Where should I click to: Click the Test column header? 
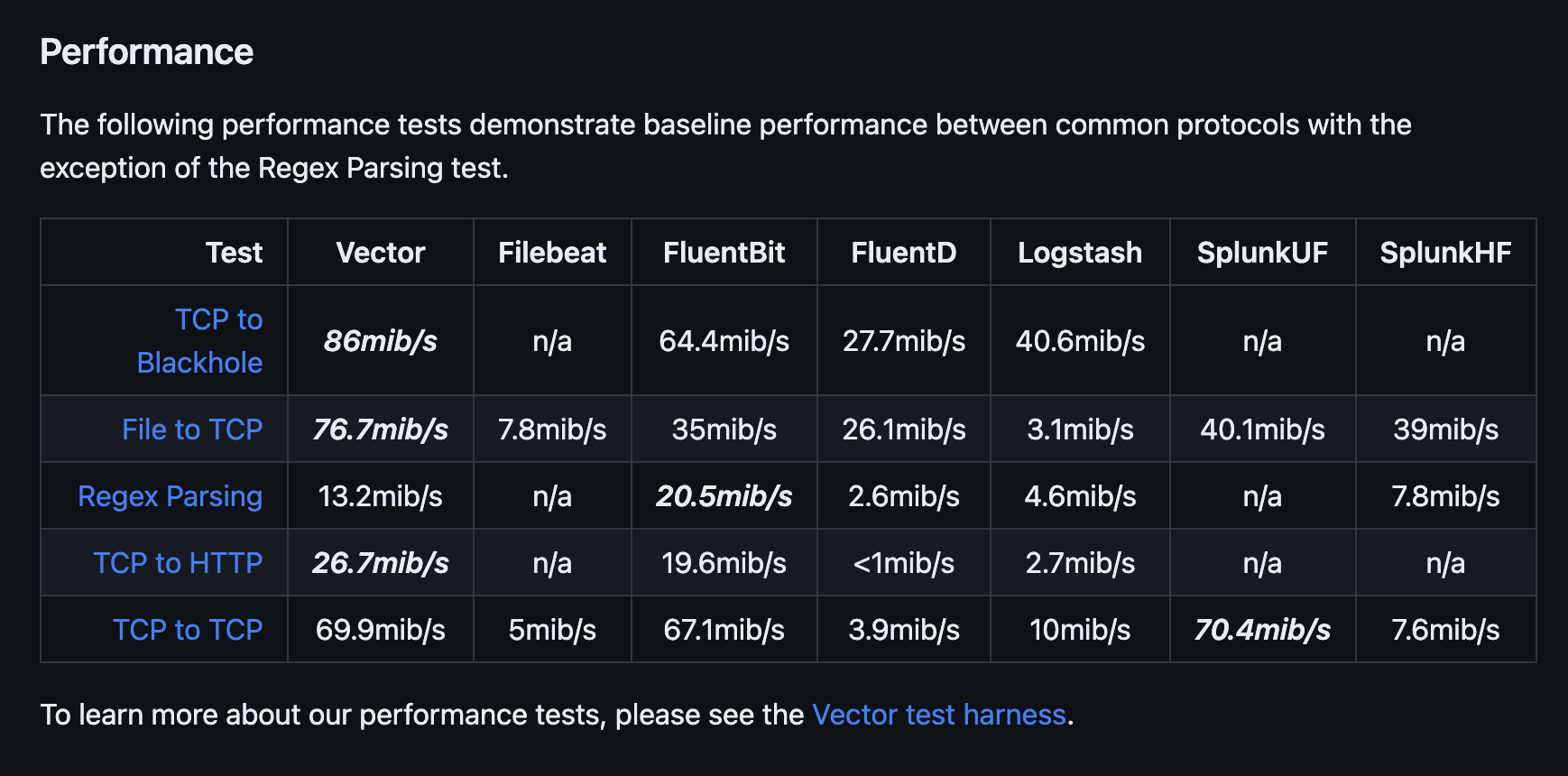234,253
